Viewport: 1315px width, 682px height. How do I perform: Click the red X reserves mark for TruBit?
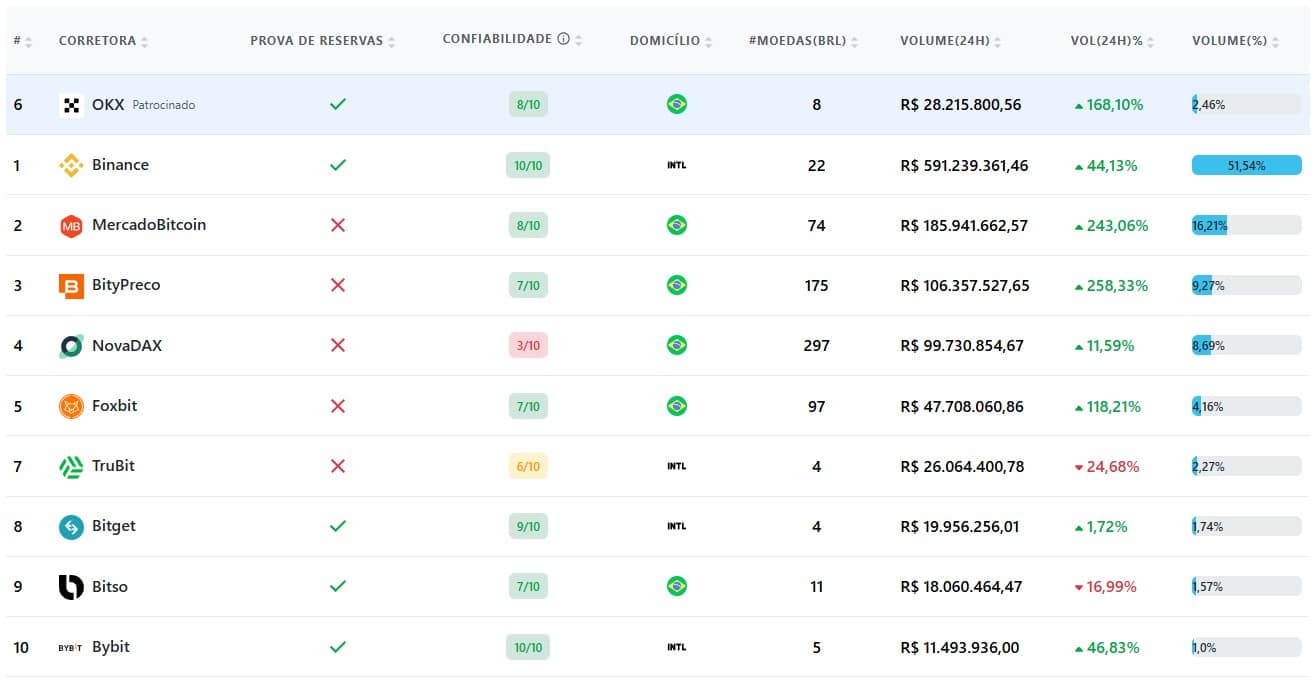(x=338, y=466)
